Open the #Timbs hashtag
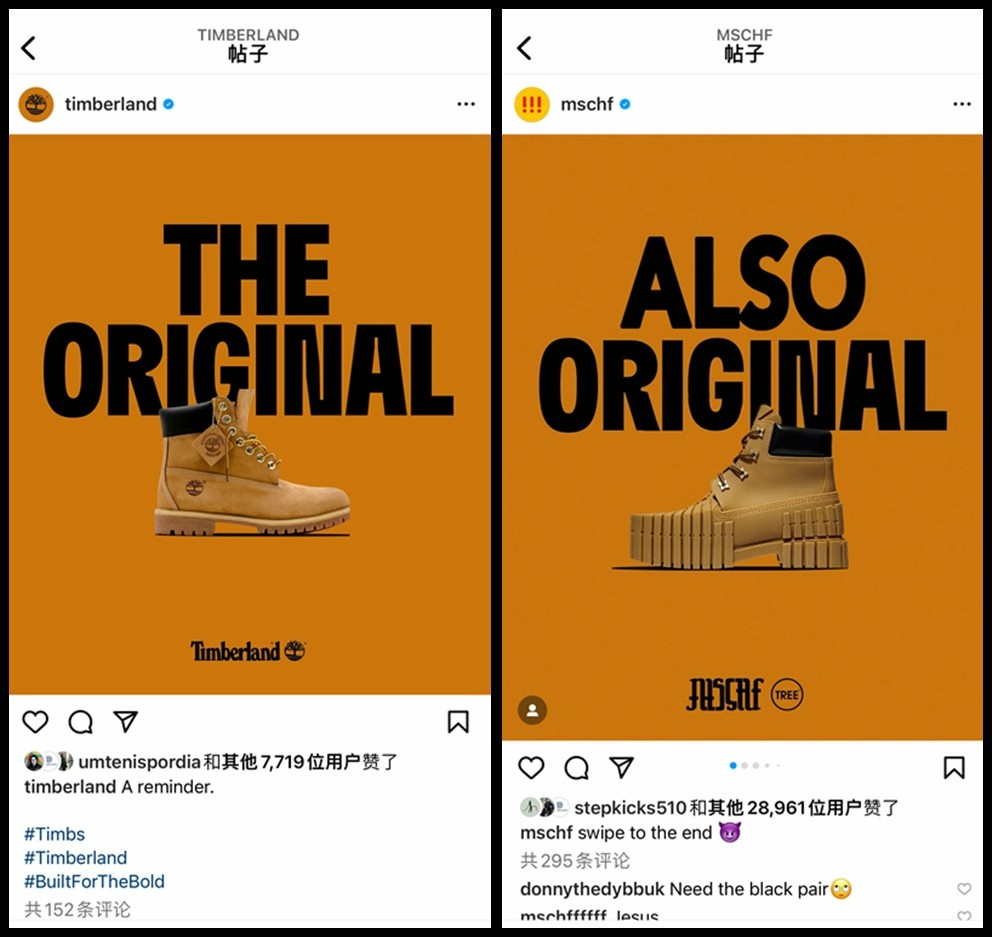The width and height of the screenshot is (992, 937). coord(54,834)
